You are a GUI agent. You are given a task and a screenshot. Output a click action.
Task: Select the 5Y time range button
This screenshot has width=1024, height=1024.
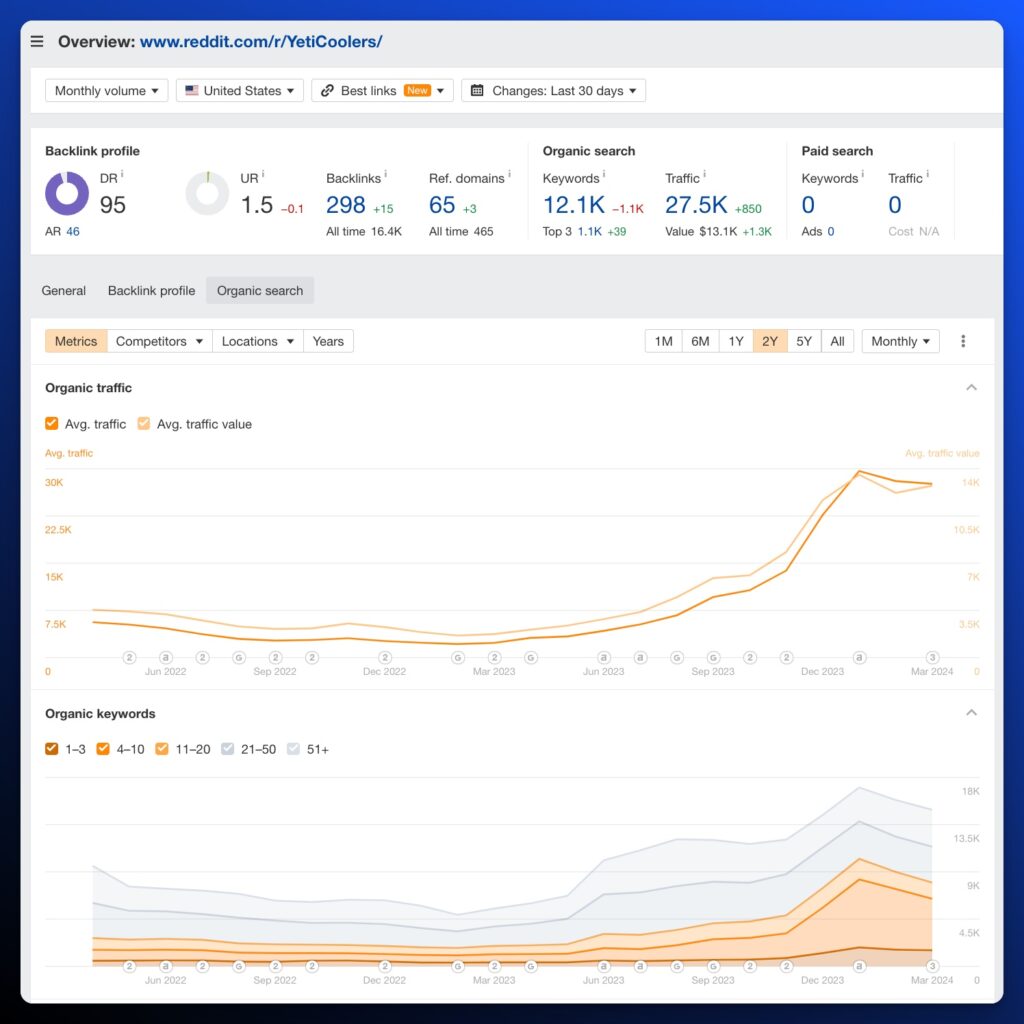804,341
